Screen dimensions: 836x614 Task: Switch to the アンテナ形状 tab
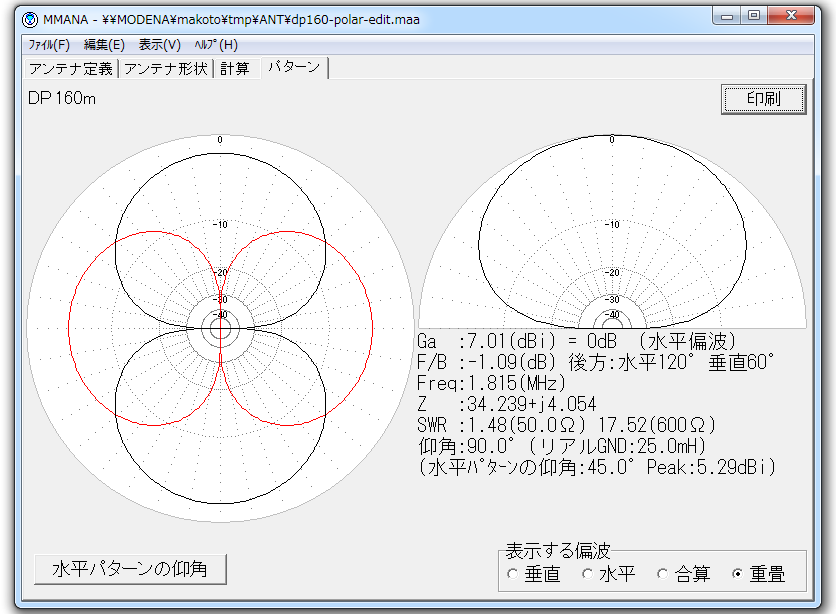[x=165, y=69]
